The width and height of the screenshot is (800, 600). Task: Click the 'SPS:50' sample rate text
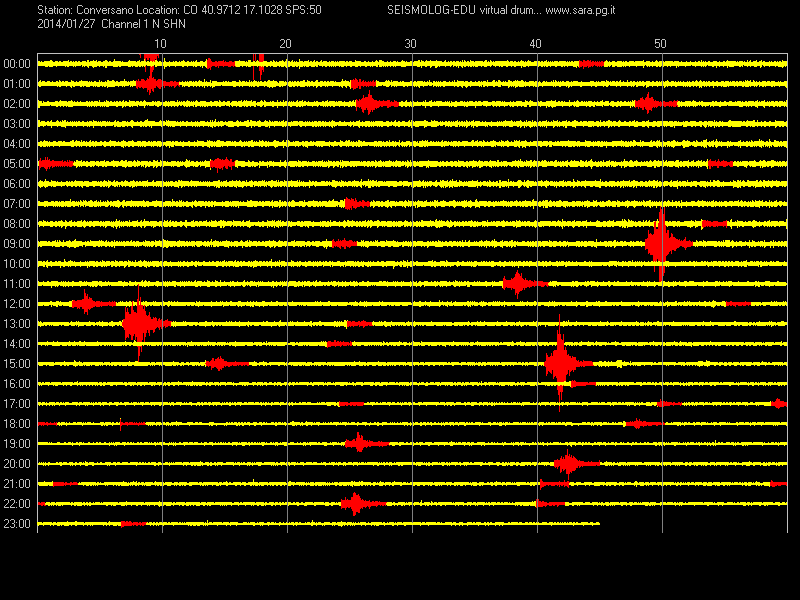point(304,10)
